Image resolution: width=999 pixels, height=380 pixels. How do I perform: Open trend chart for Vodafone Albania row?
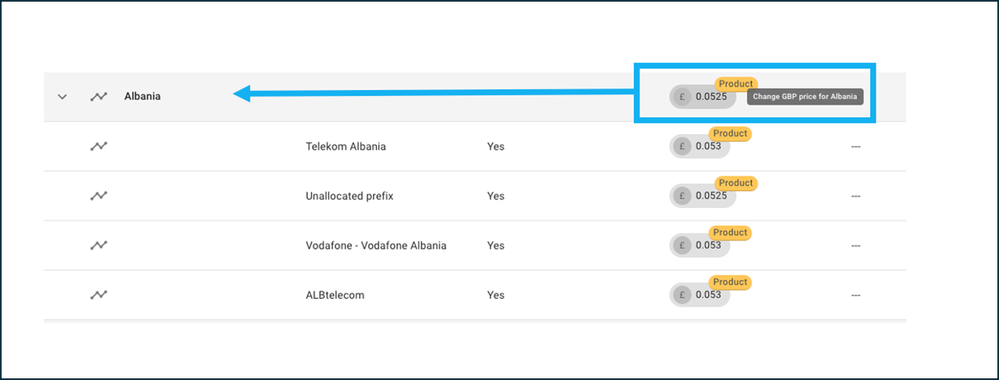tap(98, 245)
